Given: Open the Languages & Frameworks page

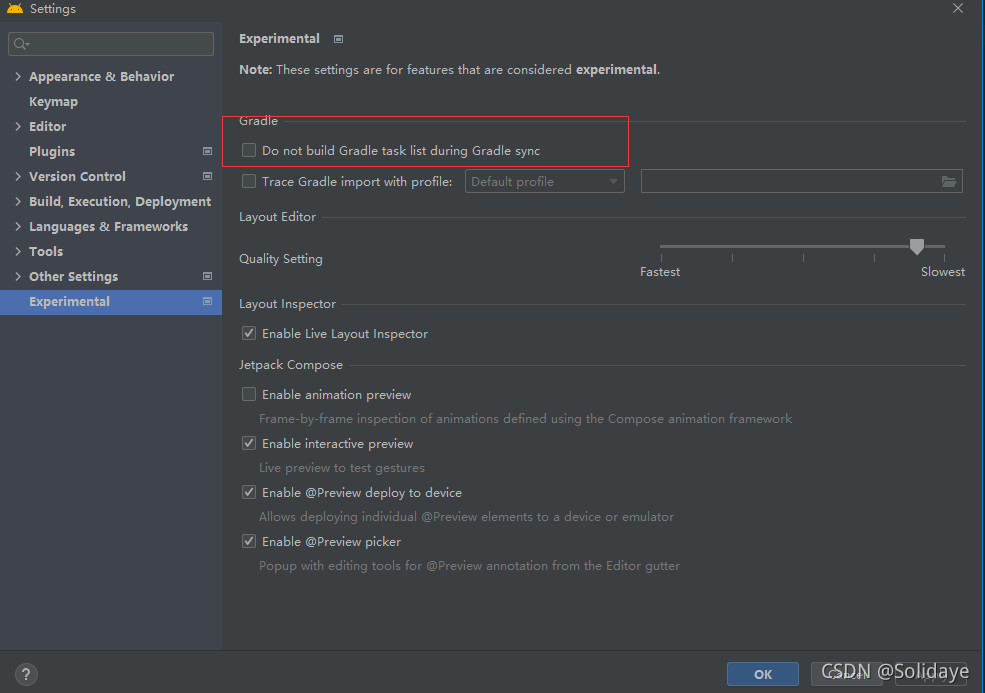Looking at the screenshot, I should point(108,226).
